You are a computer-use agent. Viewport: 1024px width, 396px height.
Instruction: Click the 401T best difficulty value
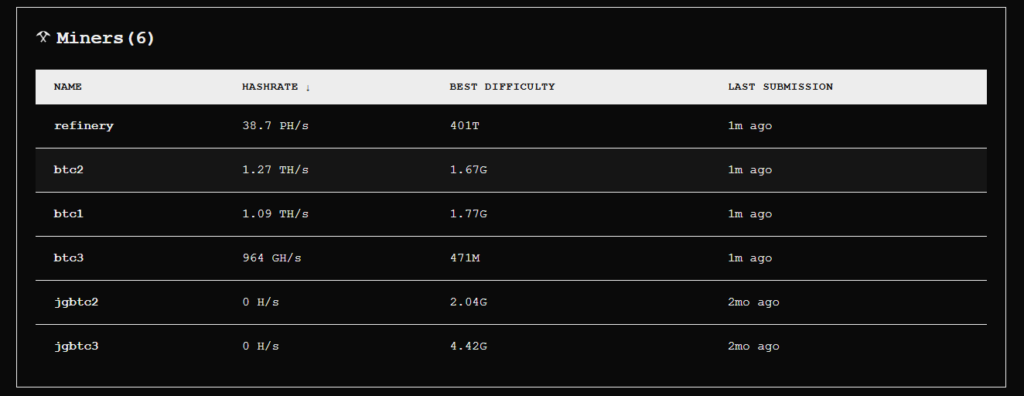pyautogui.click(x=464, y=126)
